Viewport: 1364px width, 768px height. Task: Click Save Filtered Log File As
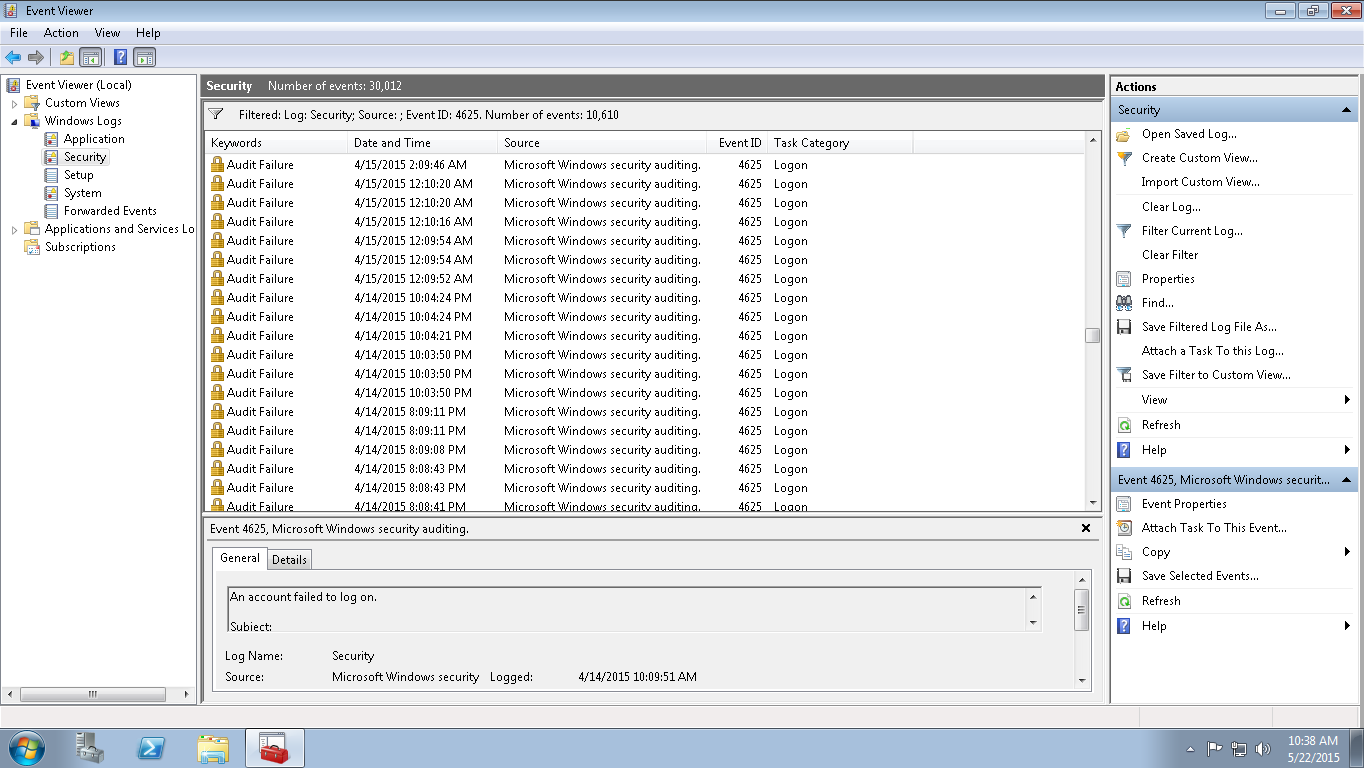click(x=1209, y=327)
